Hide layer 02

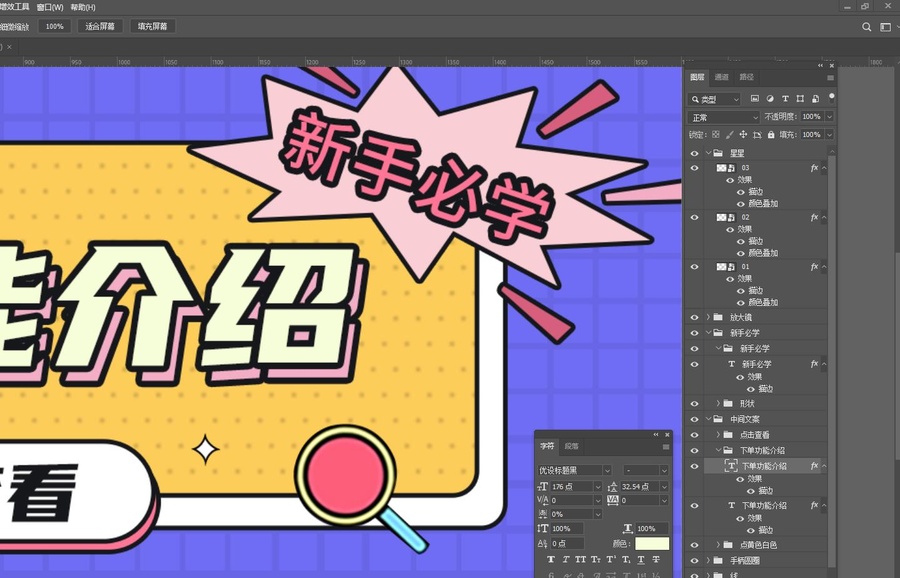[695, 218]
